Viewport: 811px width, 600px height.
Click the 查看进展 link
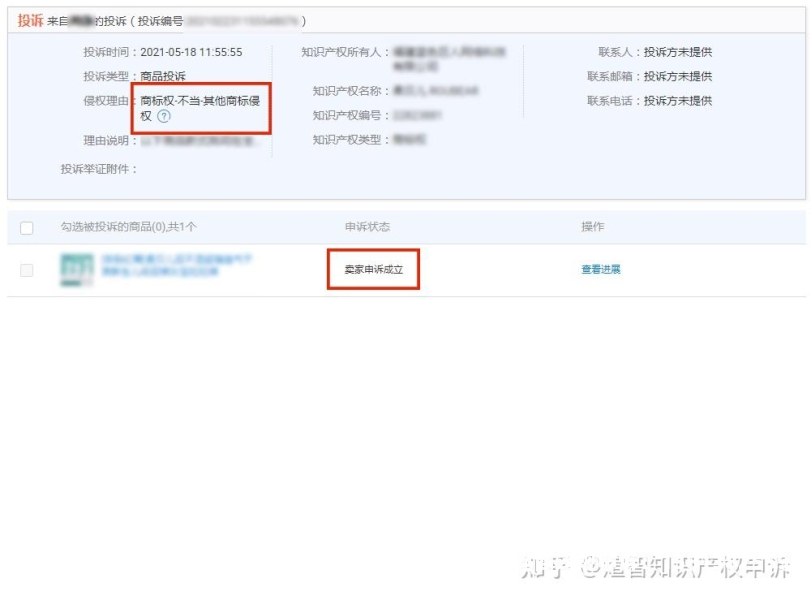[x=601, y=269]
